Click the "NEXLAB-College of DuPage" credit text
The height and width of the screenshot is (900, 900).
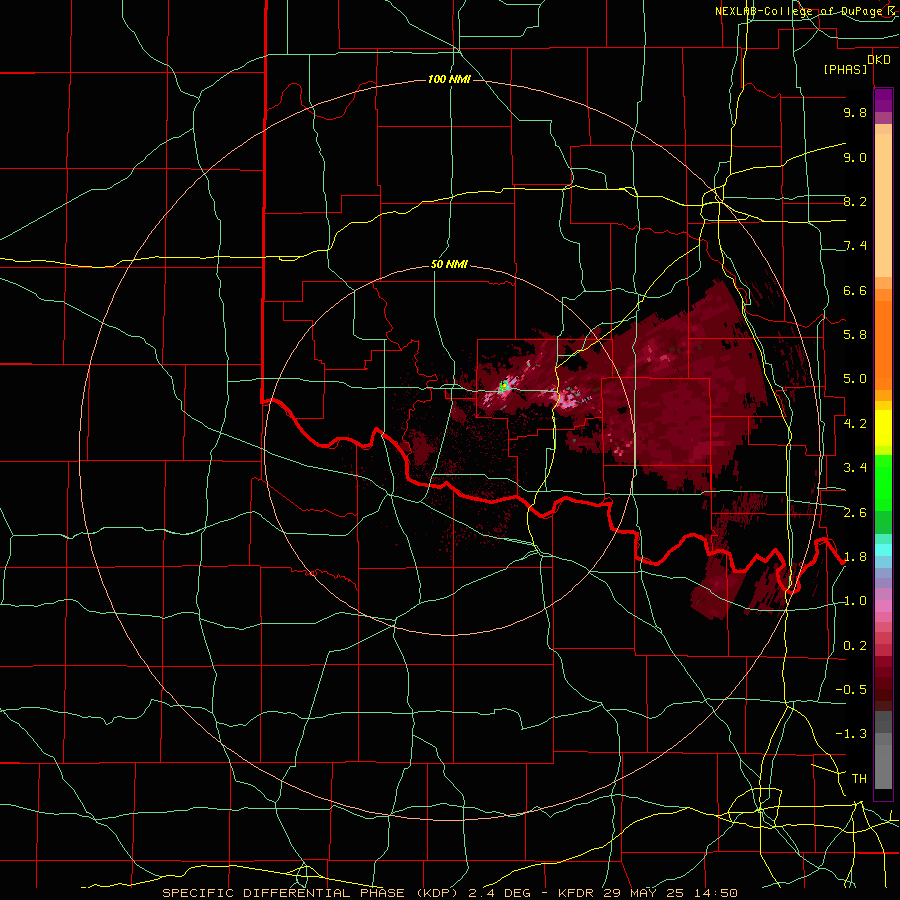[797, 11]
